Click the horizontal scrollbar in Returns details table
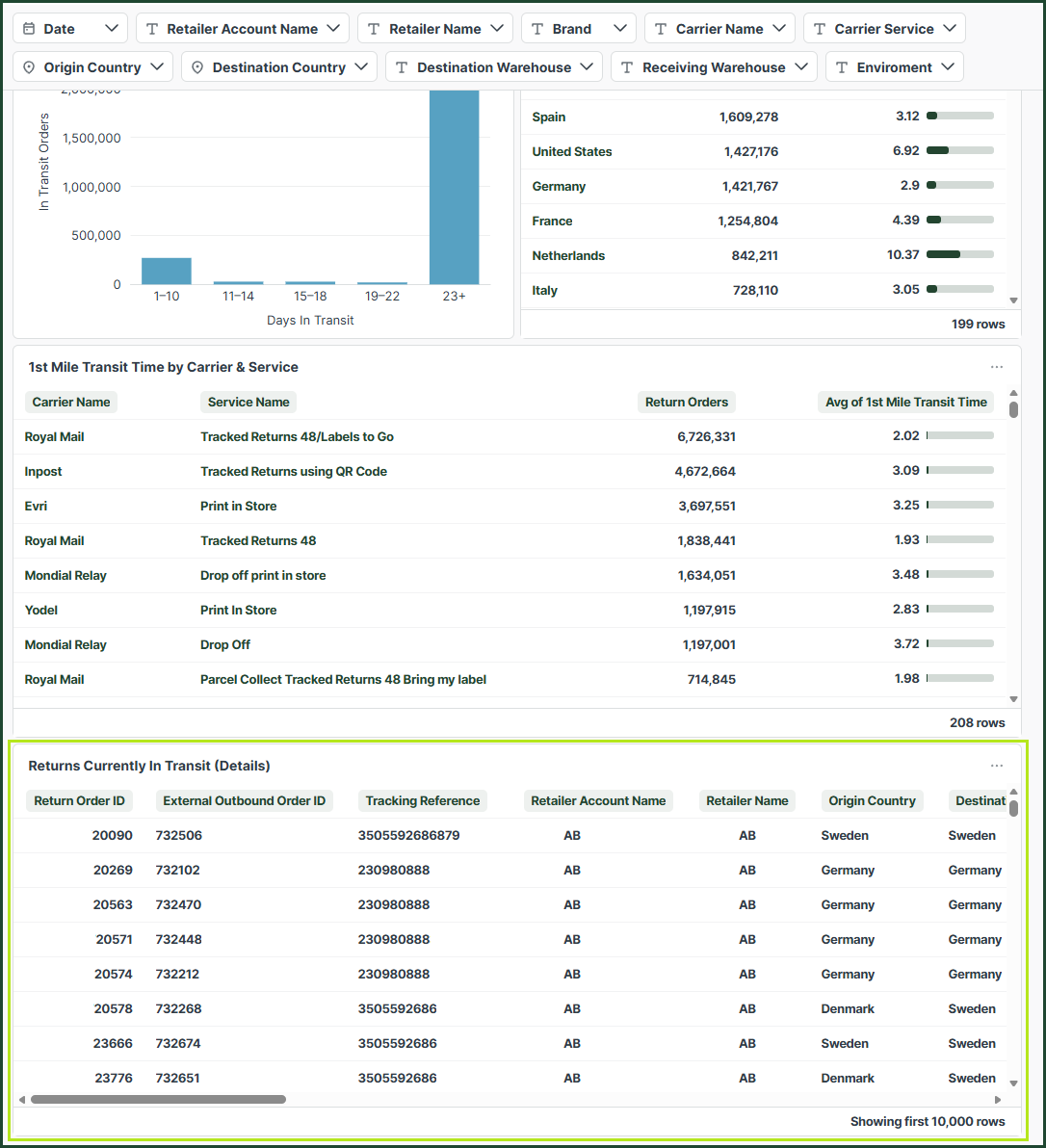This screenshot has width=1046, height=1148. coord(158,1099)
